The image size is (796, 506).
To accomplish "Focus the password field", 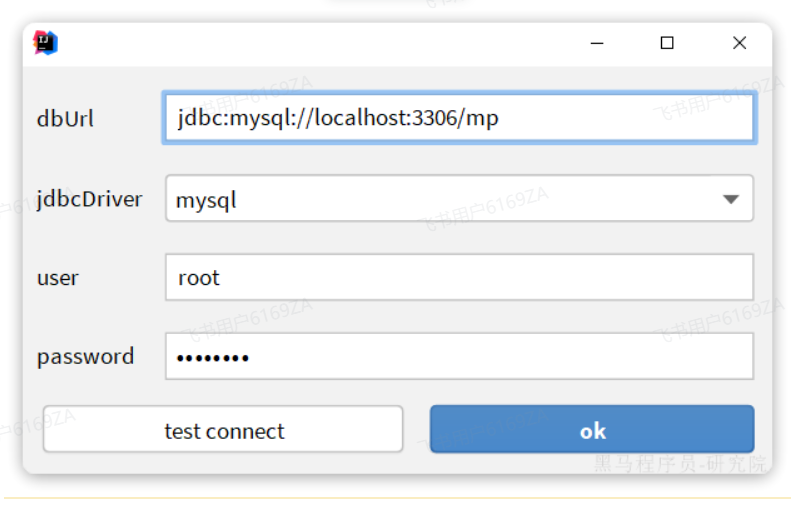I will pos(500,356).
